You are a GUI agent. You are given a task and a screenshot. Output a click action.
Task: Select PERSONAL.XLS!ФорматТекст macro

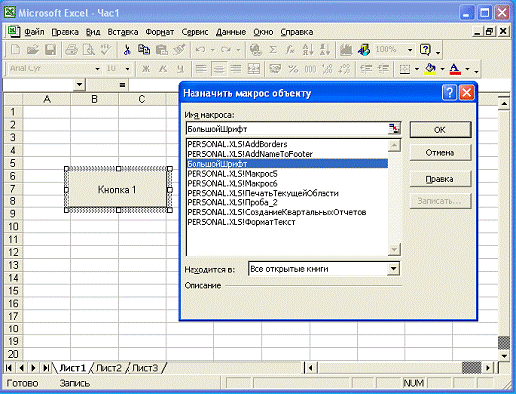287,222
